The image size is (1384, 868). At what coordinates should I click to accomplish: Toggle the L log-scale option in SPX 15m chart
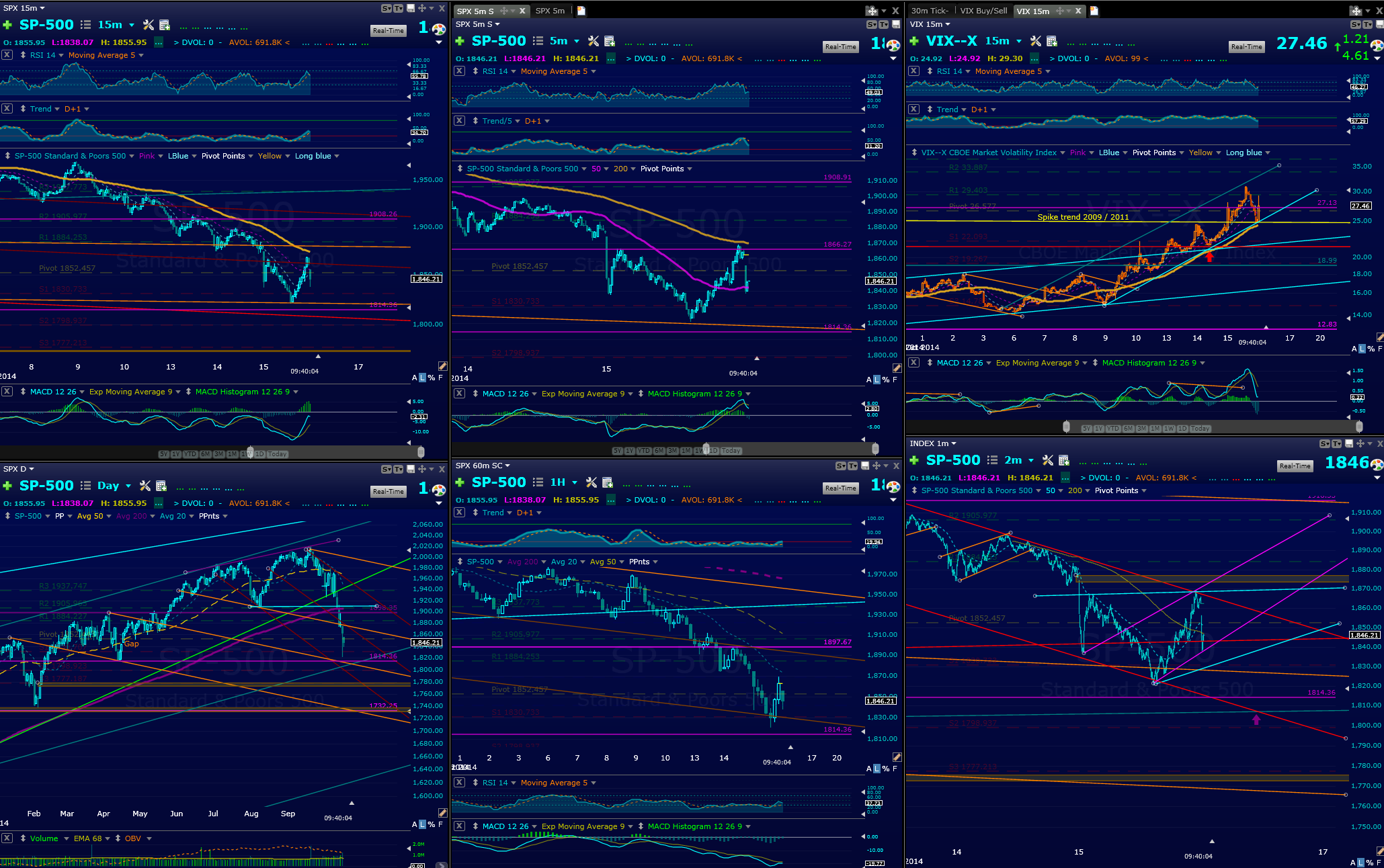[x=423, y=378]
